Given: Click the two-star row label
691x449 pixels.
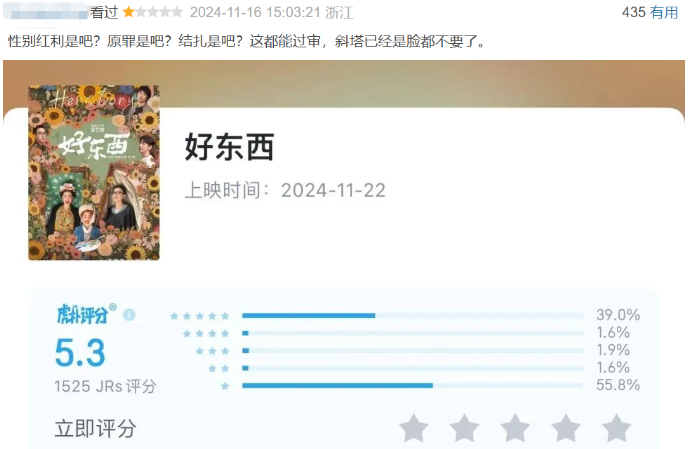Looking at the screenshot, I should coord(219,368).
